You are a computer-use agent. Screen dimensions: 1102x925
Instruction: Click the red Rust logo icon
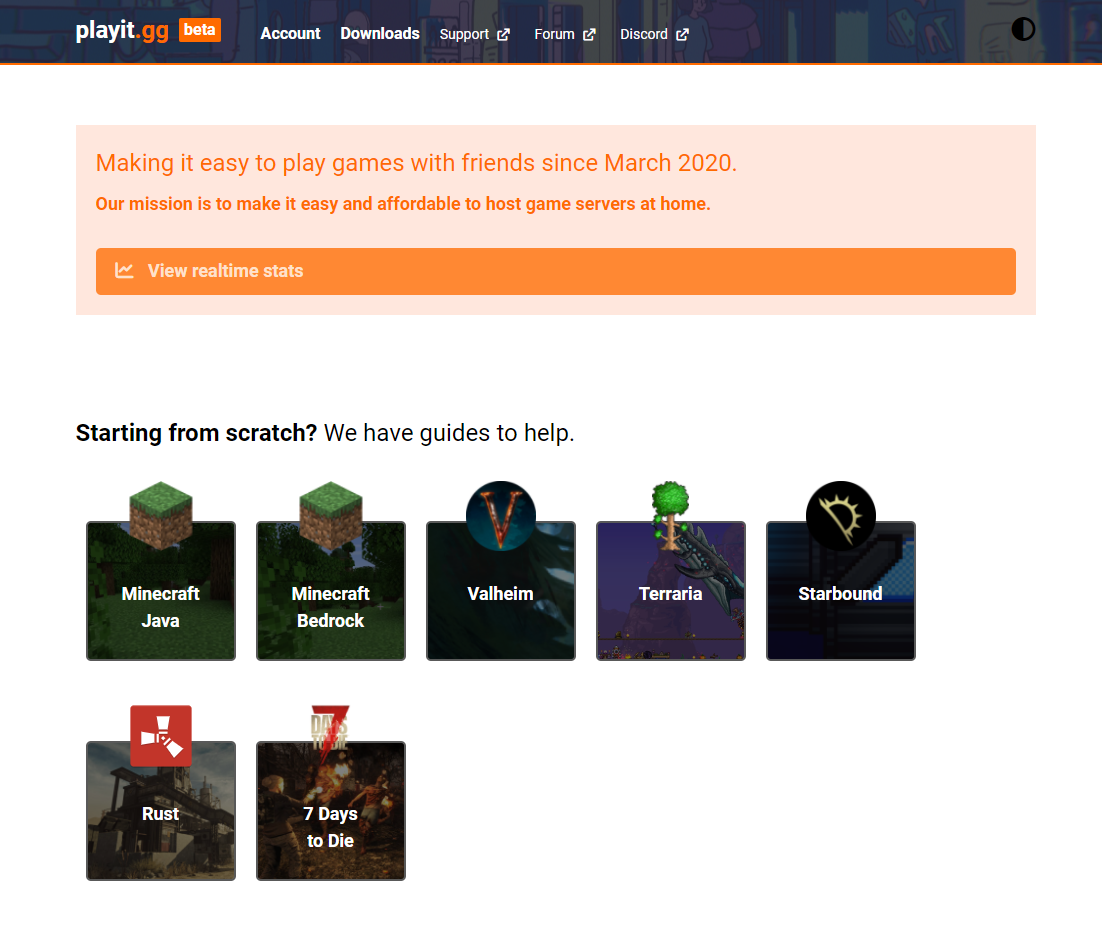point(161,736)
